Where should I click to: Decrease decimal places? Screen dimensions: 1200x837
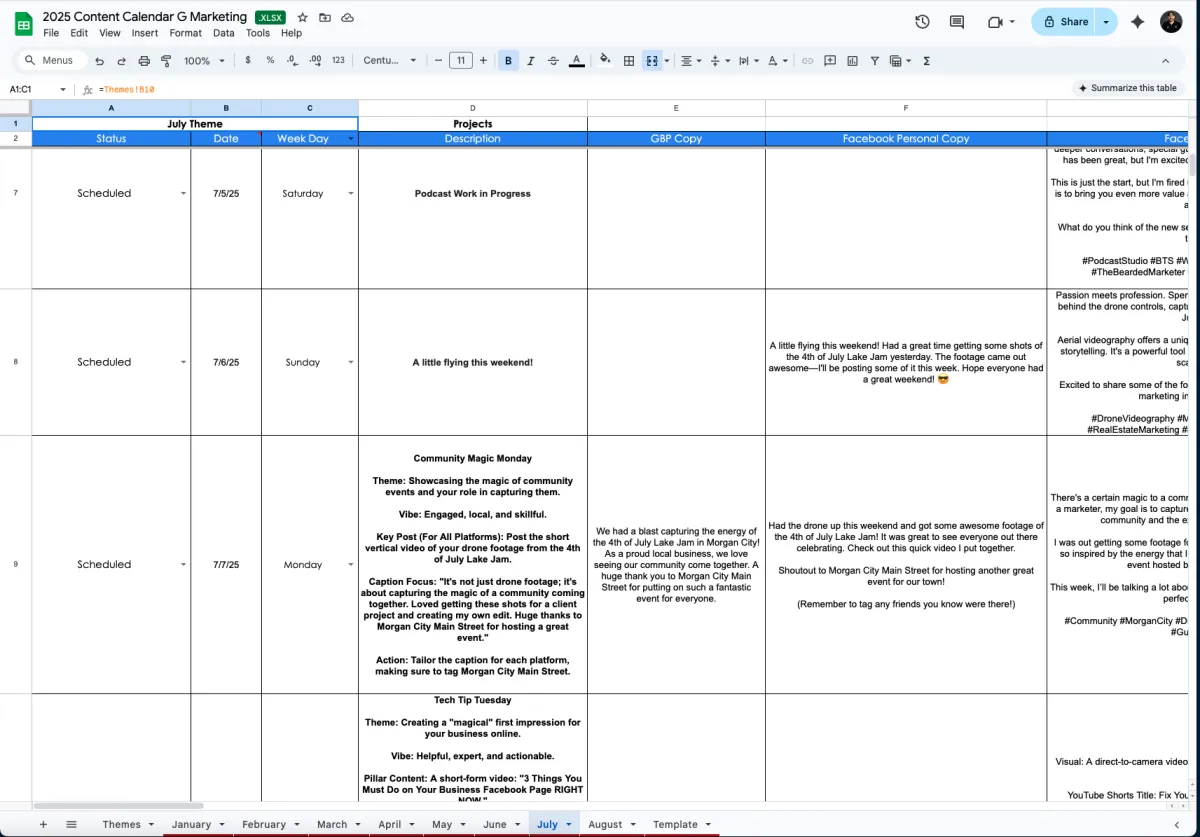point(292,61)
